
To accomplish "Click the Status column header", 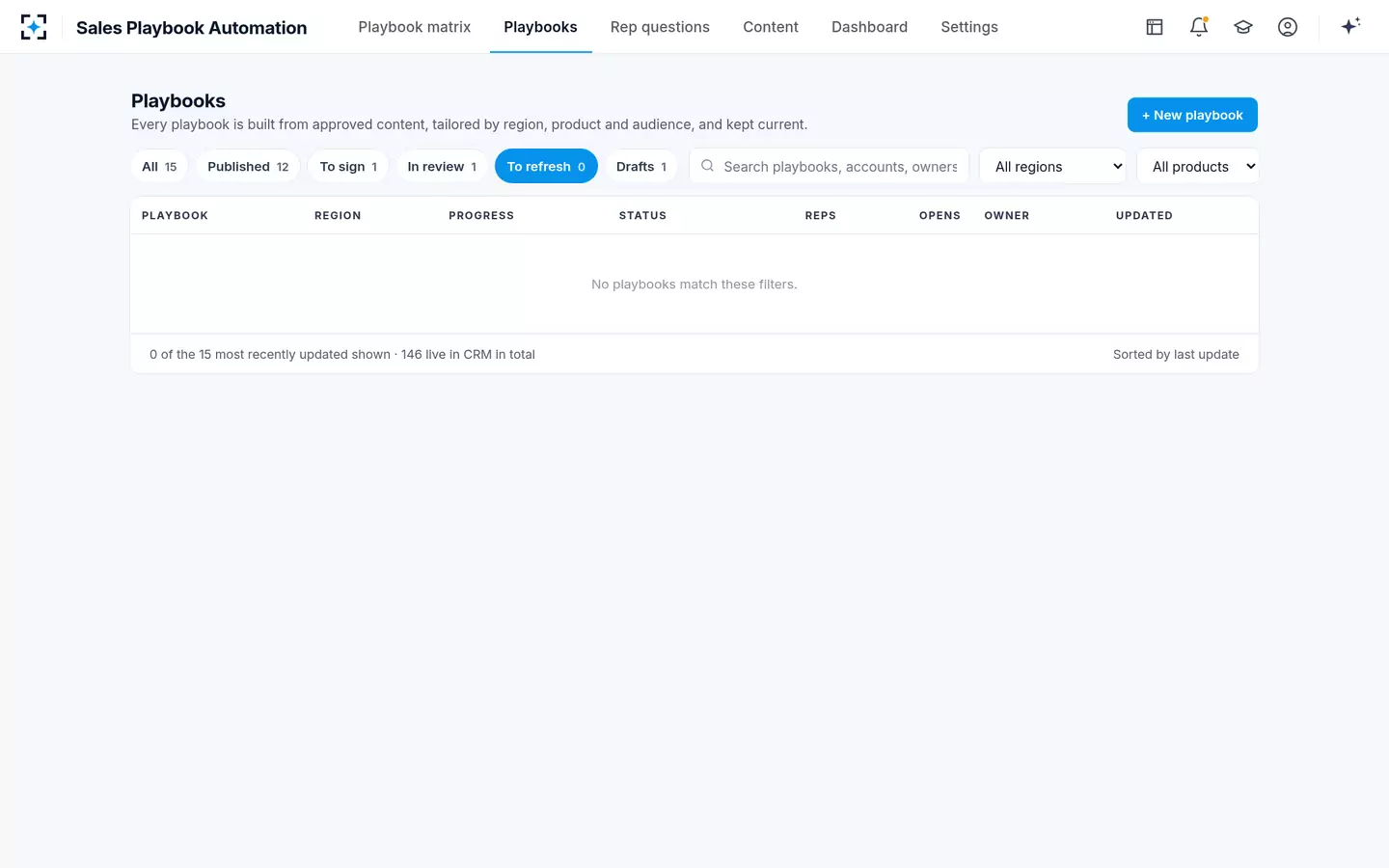I will click(642, 216).
